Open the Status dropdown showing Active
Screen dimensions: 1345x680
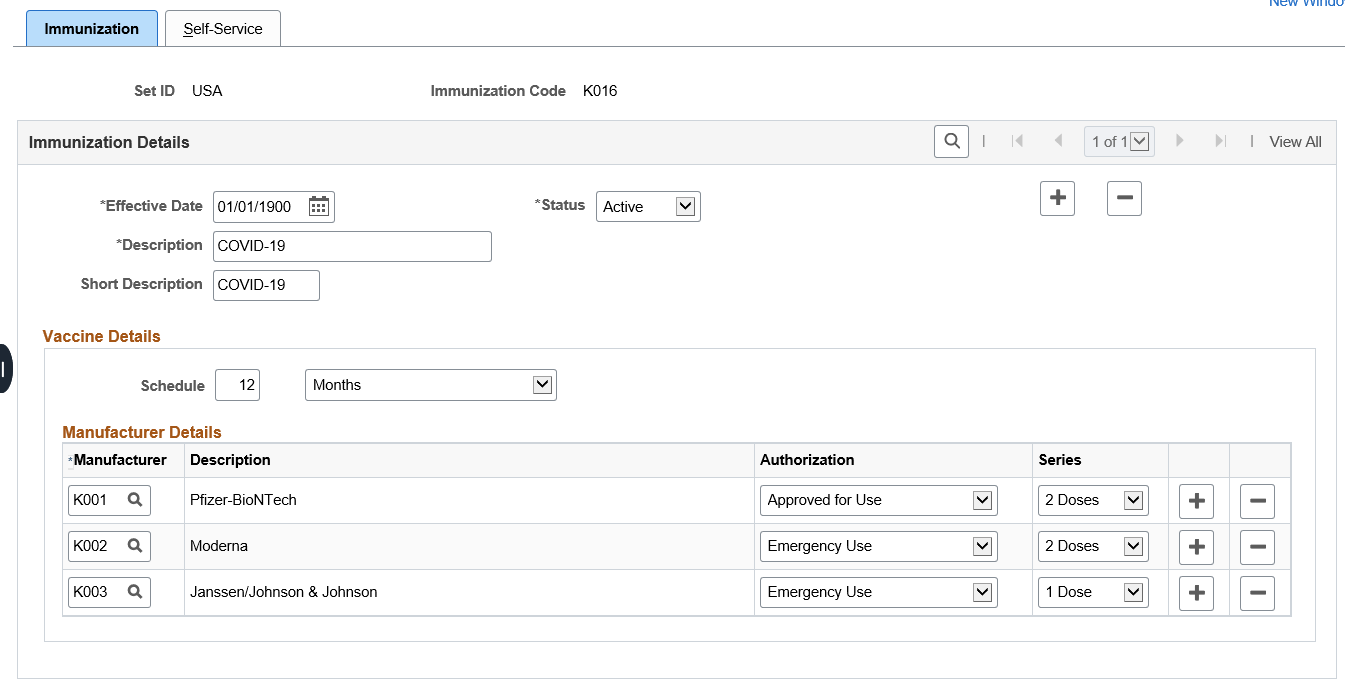[648, 207]
